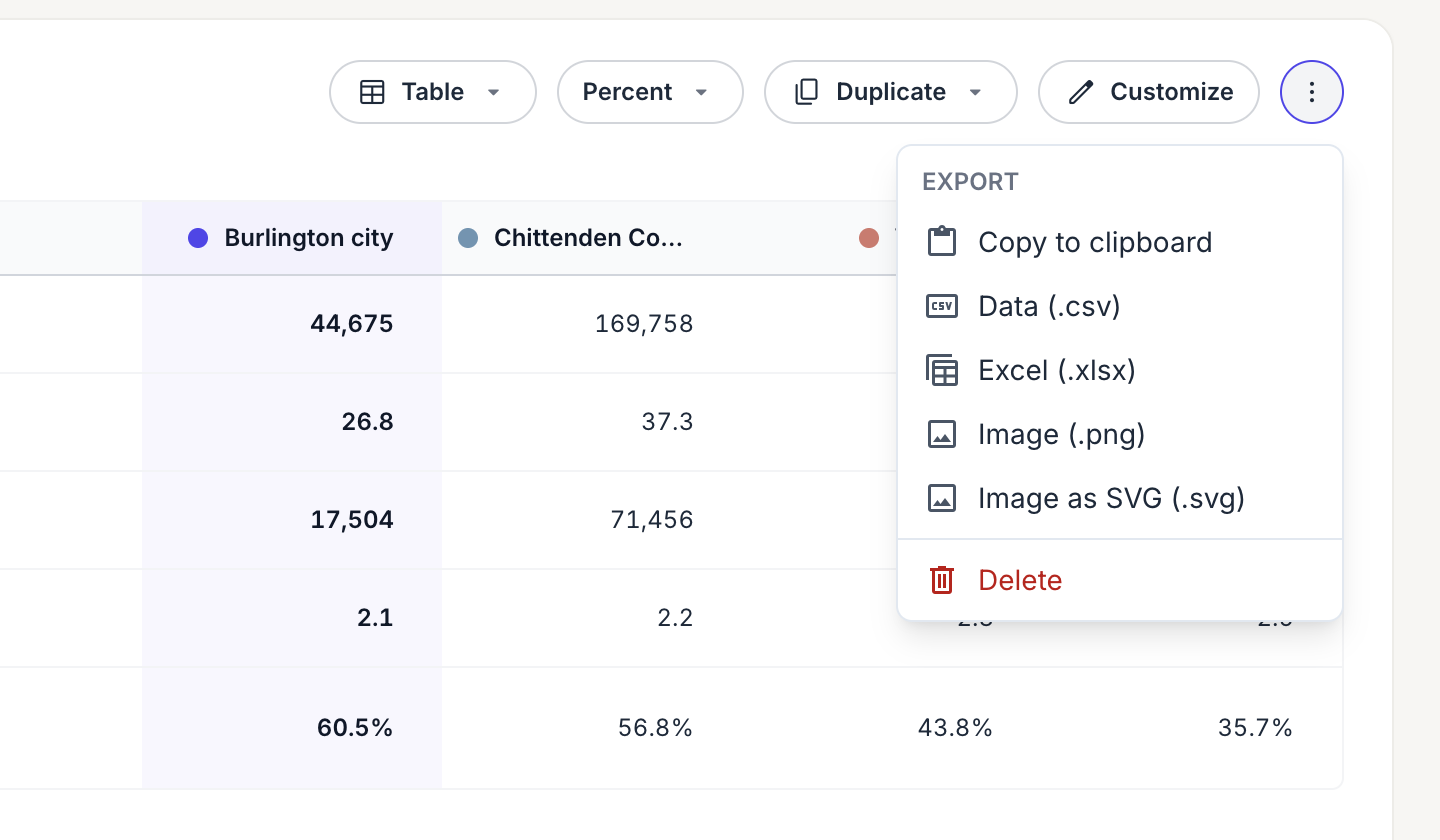Click the 2.2 cell
Image resolution: width=1440 pixels, height=840 pixels.
coord(592,618)
